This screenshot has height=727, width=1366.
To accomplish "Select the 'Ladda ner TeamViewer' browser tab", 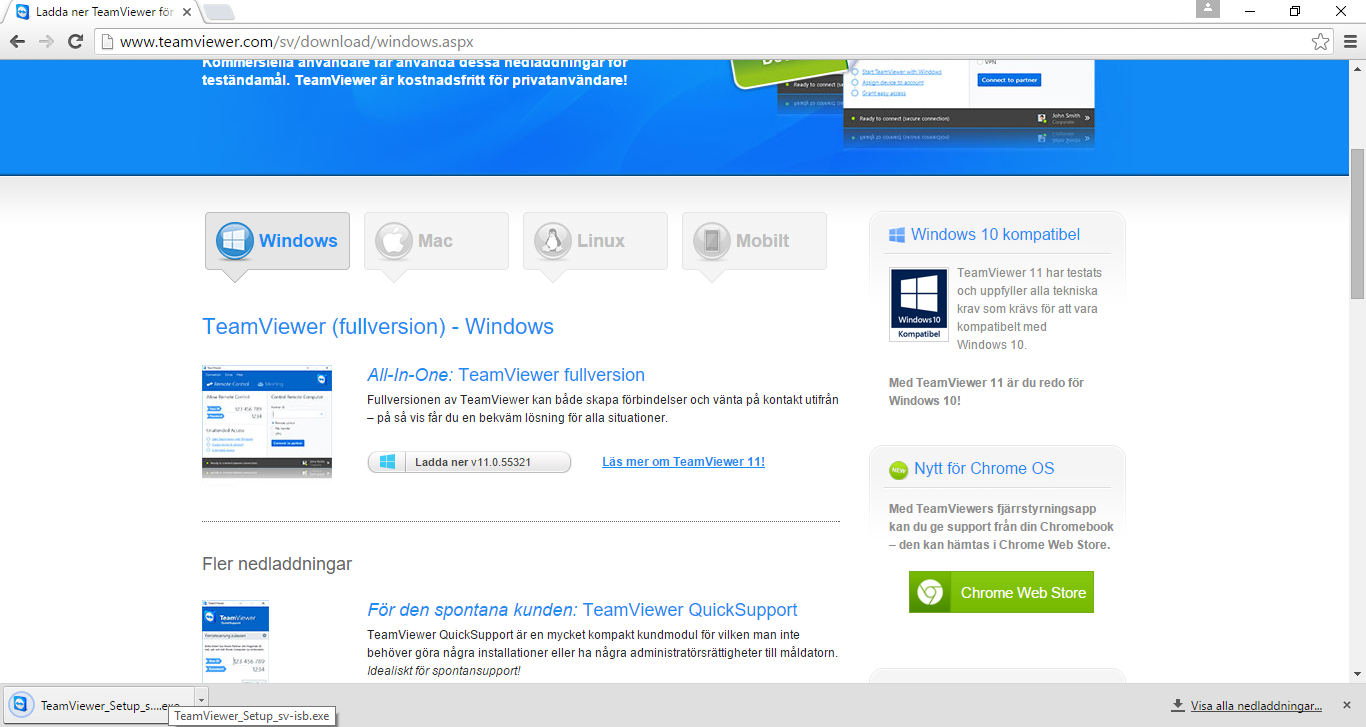I will point(103,12).
